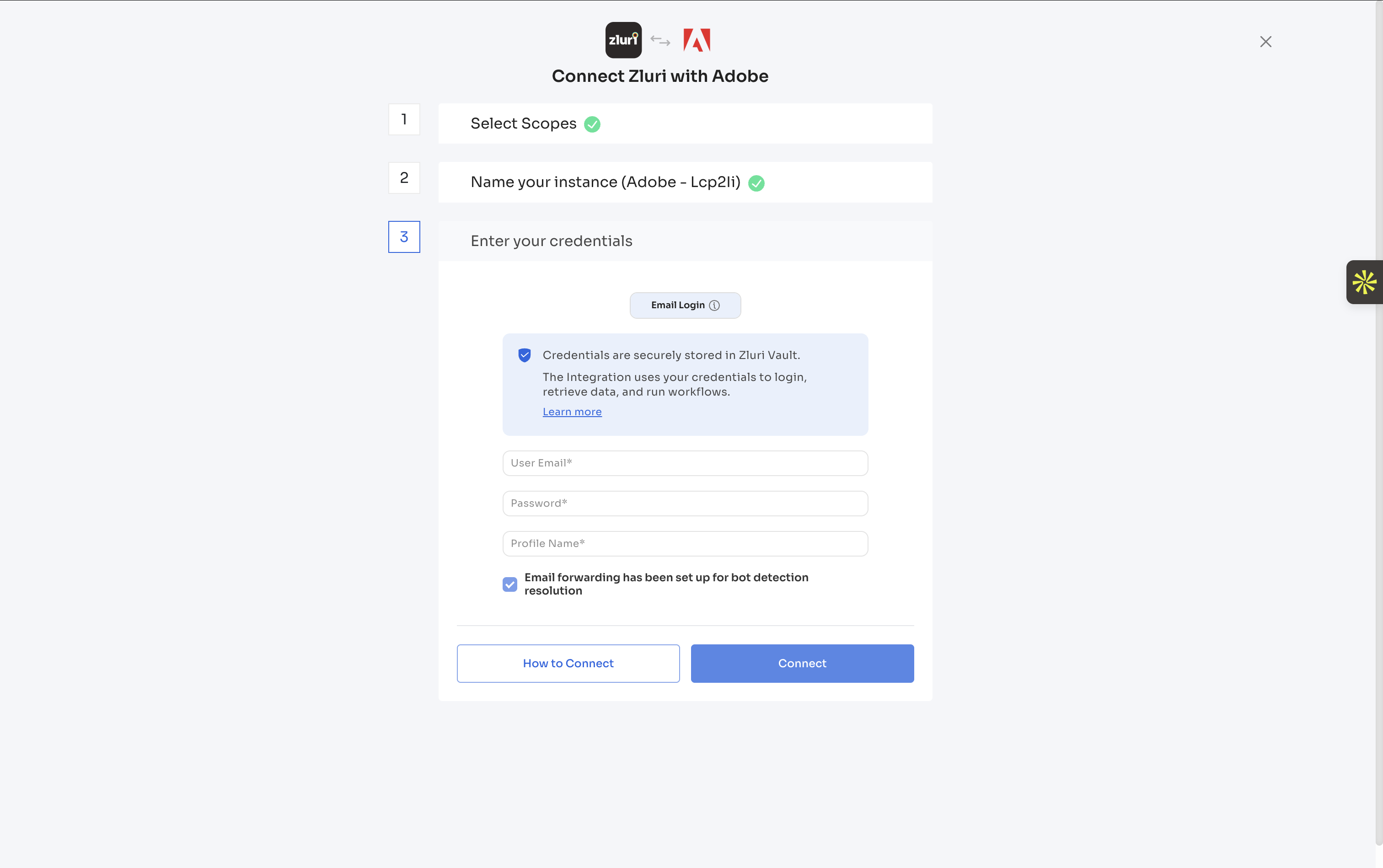Viewport: 1383px width, 868px height.
Task: Click the Adobe logo icon
Action: point(697,40)
